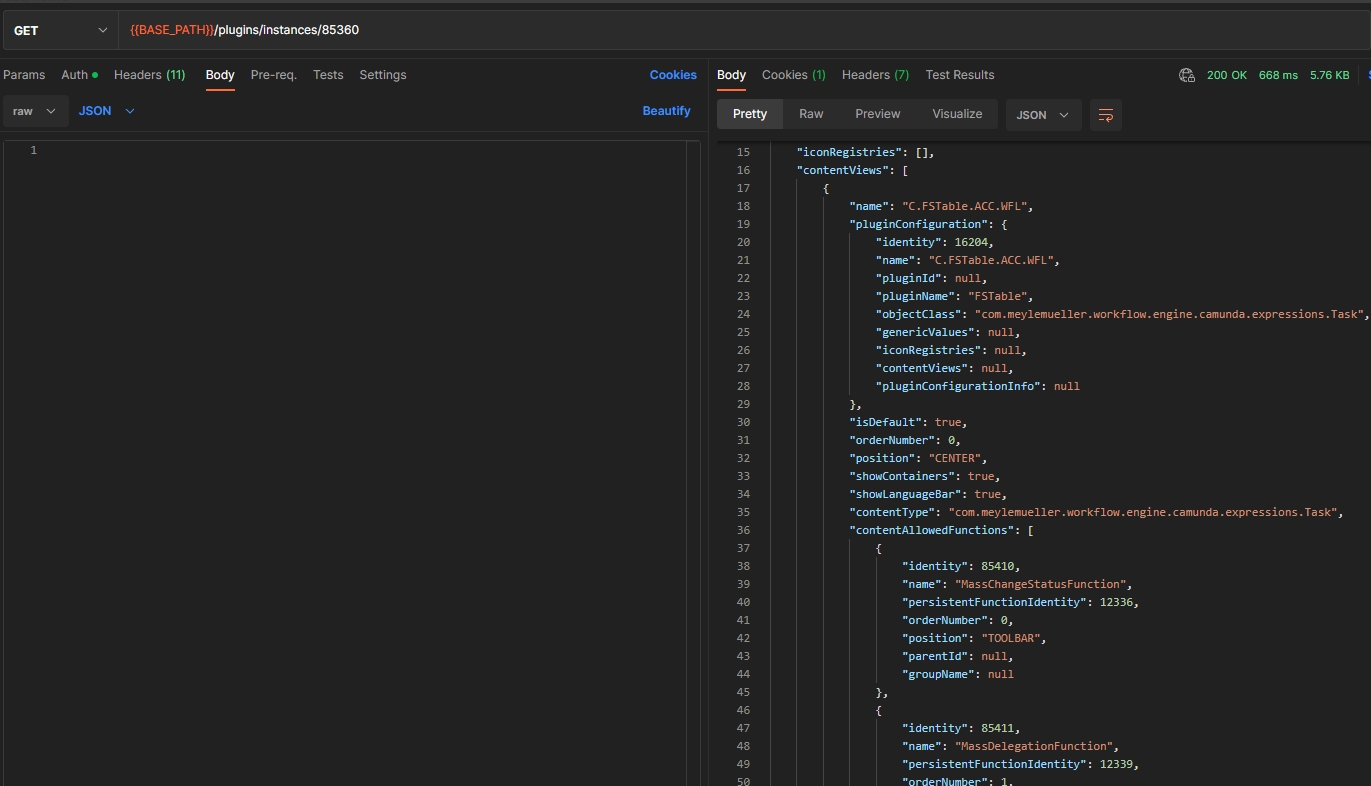1371x786 pixels.
Task: Select the Visualize response view
Action: pyautogui.click(x=957, y=114)
